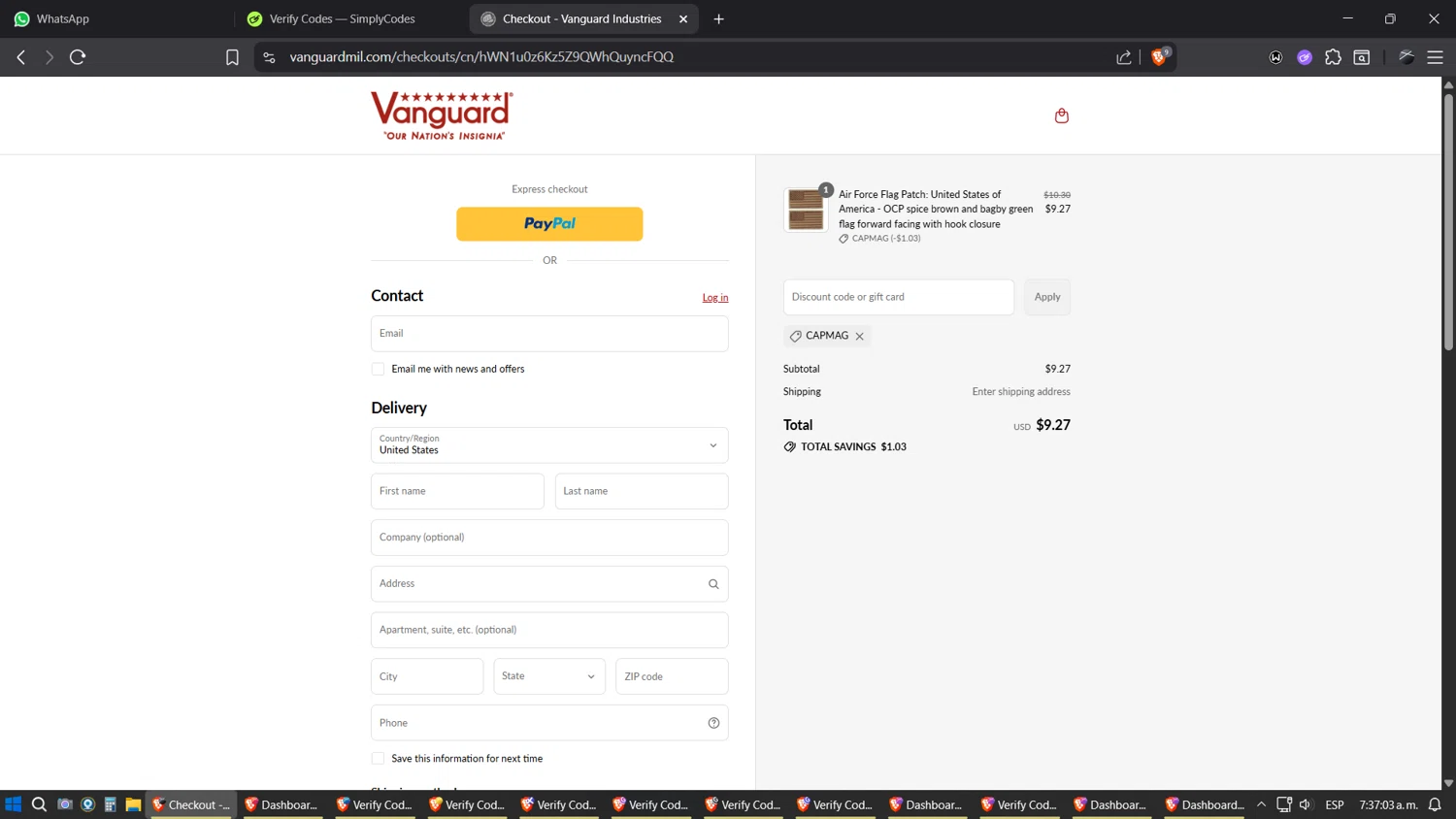This screenshot has width=1456, height=819.
Task: Remove the CAPMAG discount code
Action: pos(859,337)
